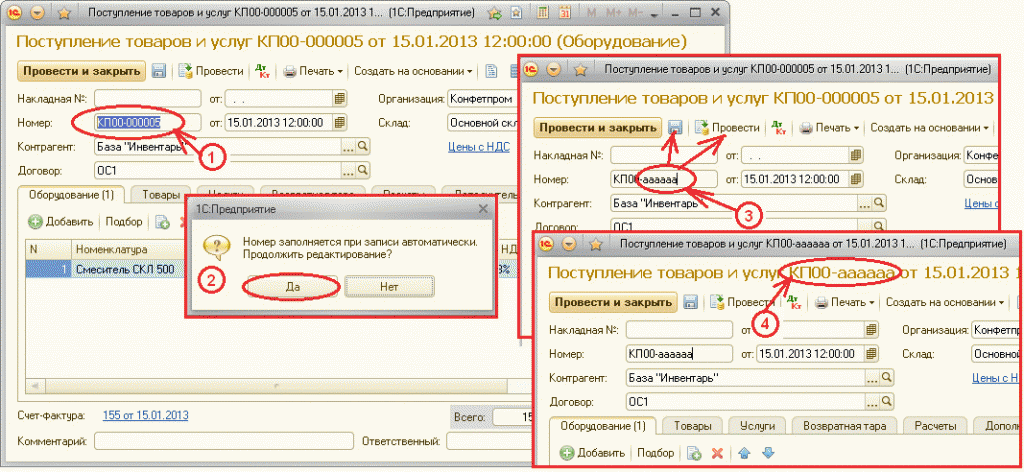Viewport: 1024px width, 472px height.
Task: Click the M+ memory button in title bar
Action: click(x=613, y=12)
